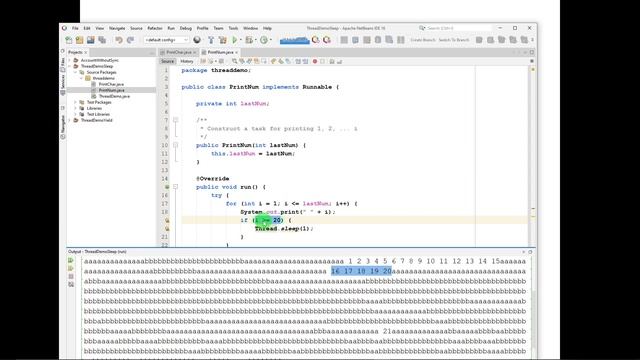640x360 pixels.
Task: Toggle Highlight Search in the editor toolbar
Action: pos(256,61)
